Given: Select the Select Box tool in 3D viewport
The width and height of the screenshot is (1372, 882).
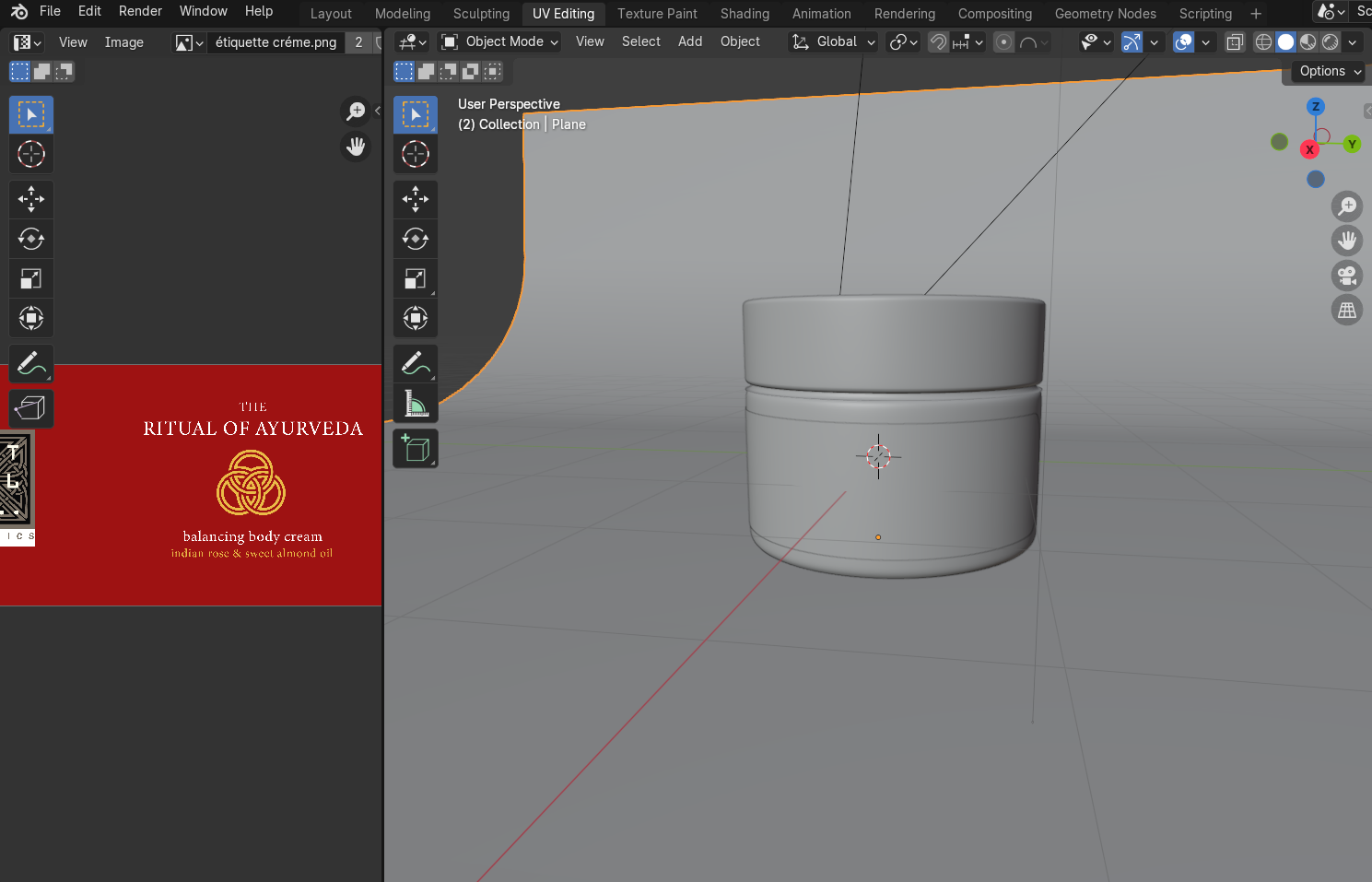Looking at the screenshot, I should point(416,115).
